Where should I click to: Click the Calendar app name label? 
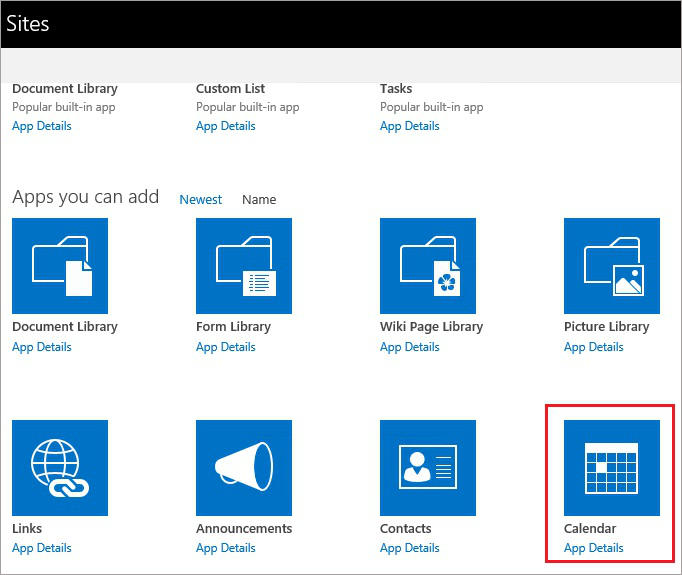pos(590,528)
